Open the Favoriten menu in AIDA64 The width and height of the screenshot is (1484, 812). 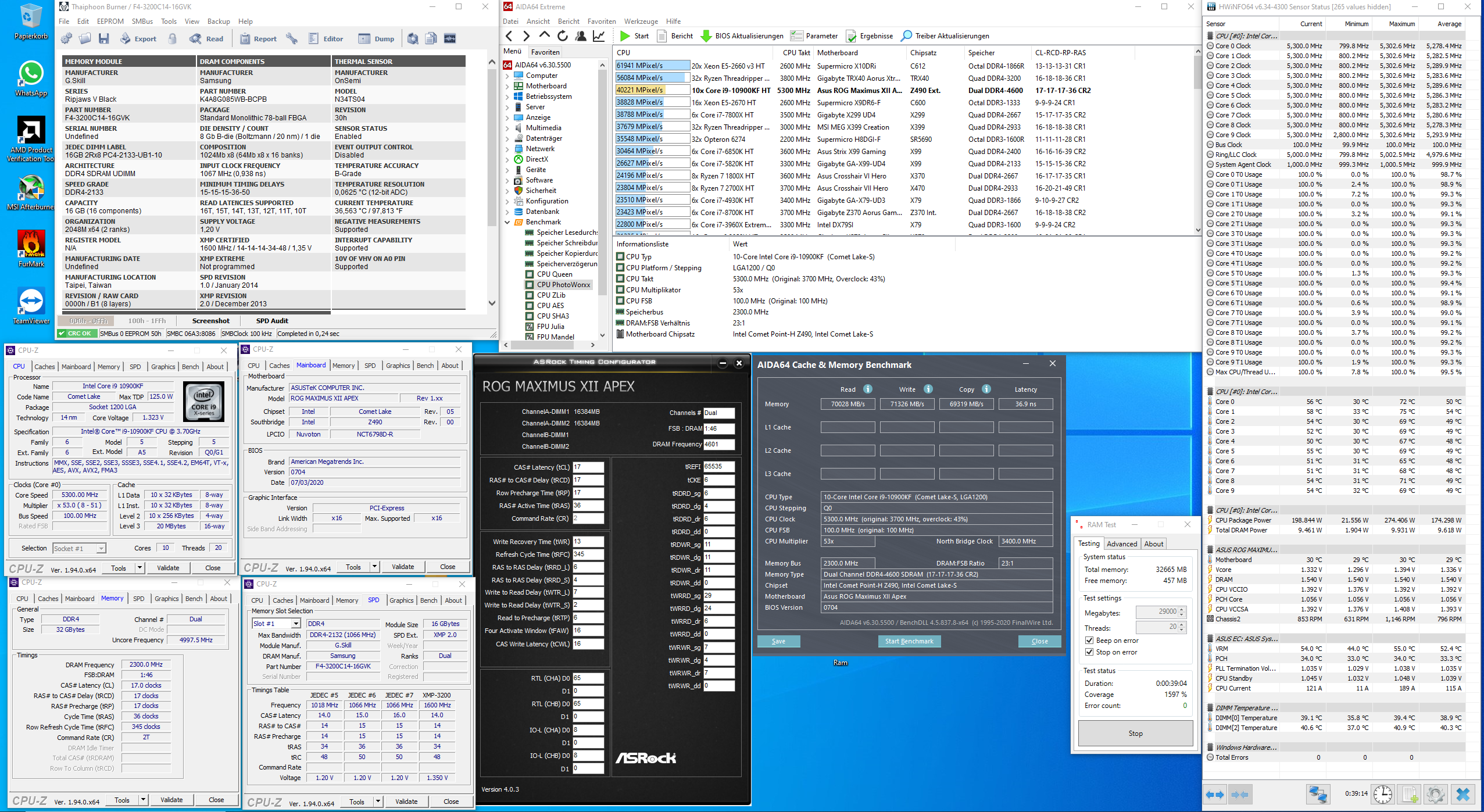pyautogui.click(x=601, y=22)
